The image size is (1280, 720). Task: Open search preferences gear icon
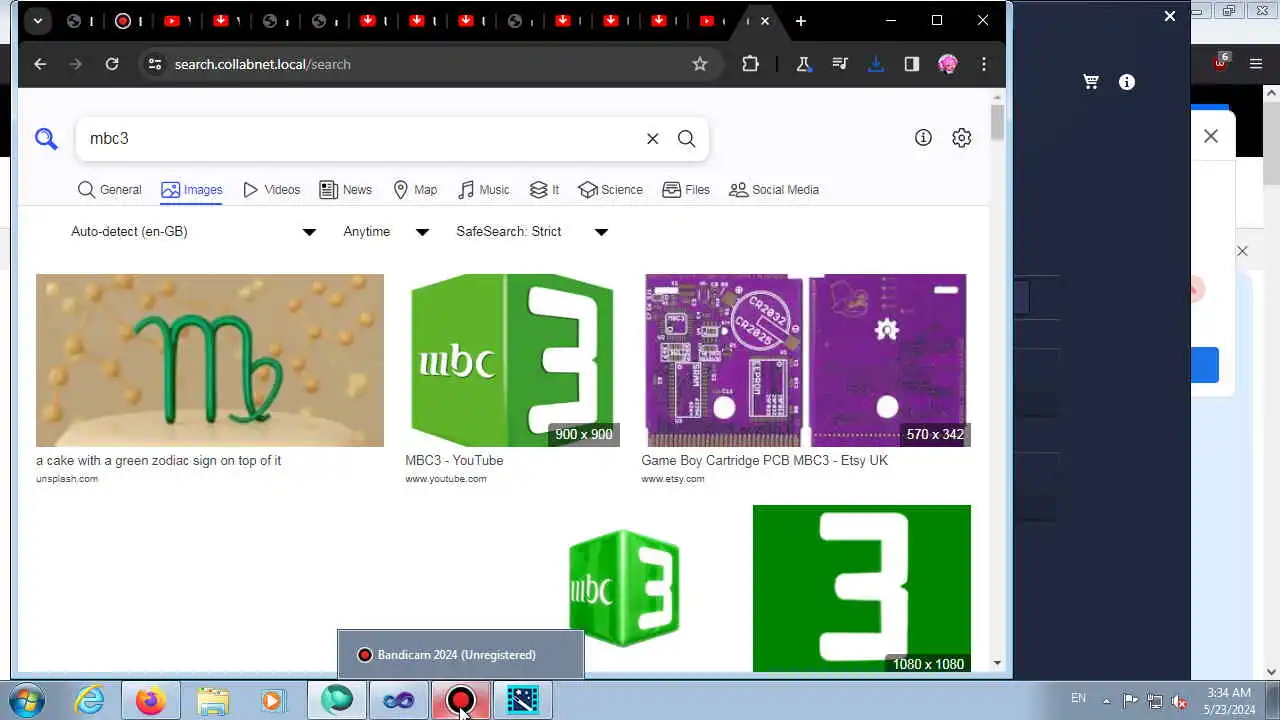[x=962, y=138]
